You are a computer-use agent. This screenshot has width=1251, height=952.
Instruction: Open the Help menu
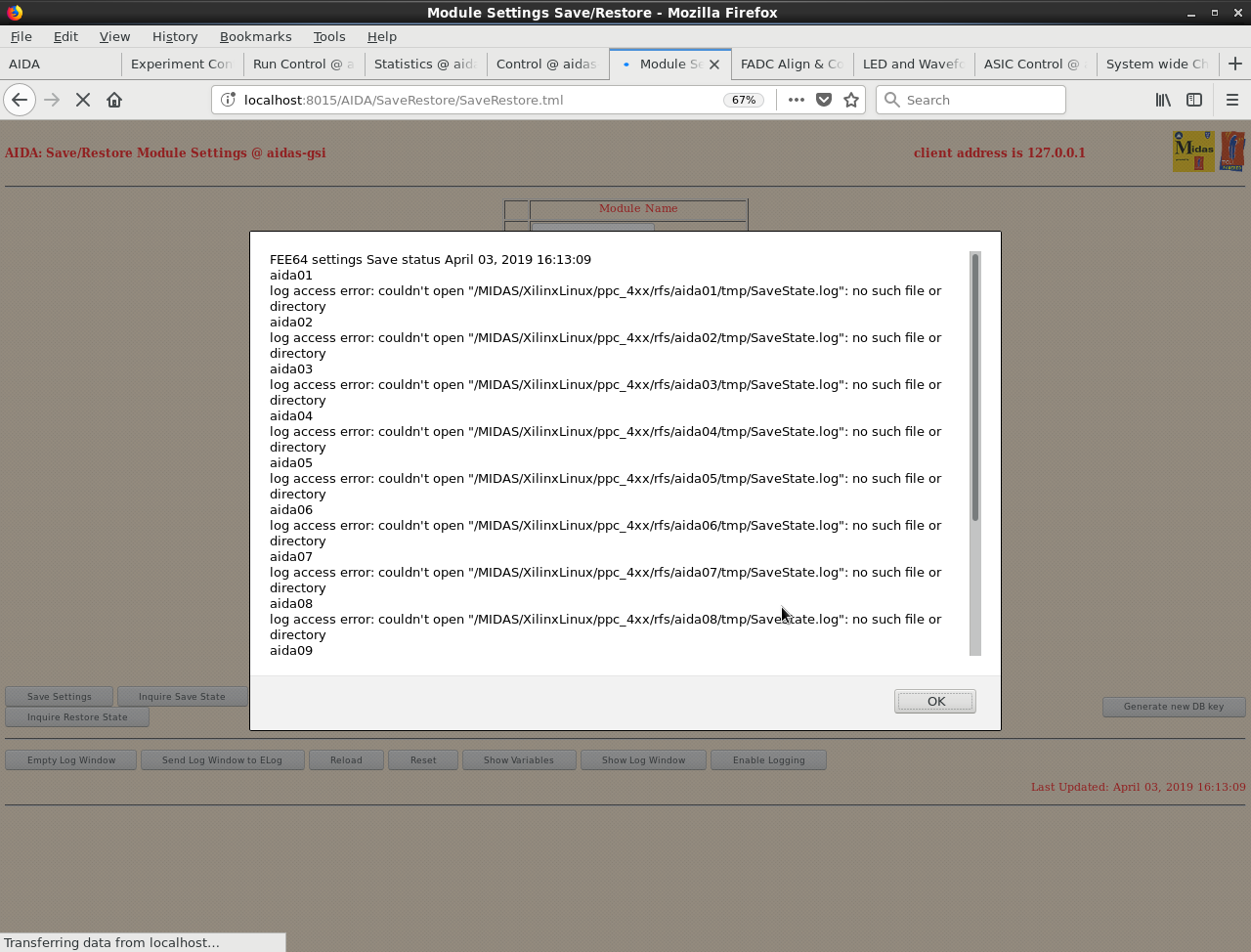[x=382, y=36]
